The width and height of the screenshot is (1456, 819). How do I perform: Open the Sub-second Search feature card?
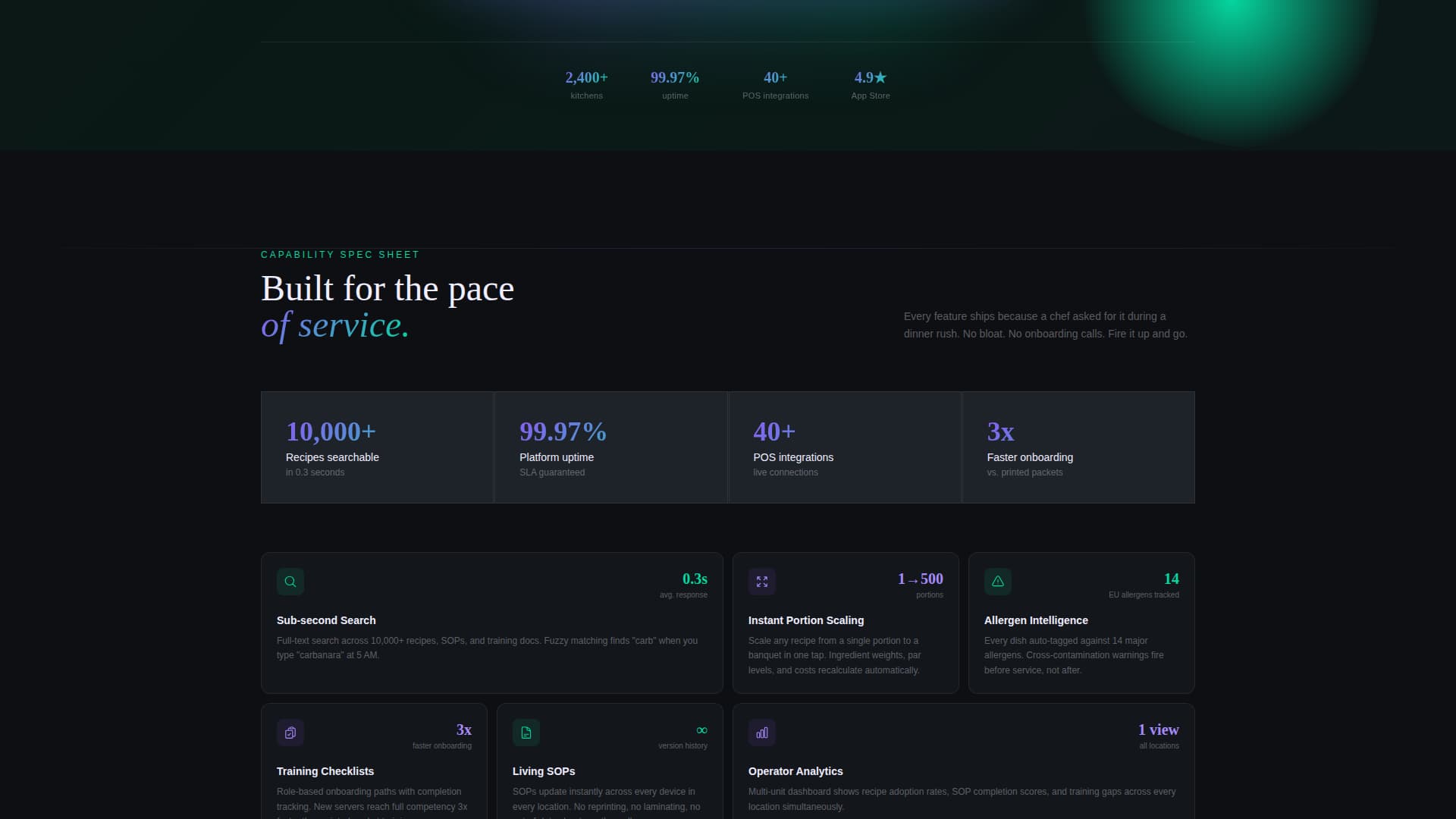491,622
